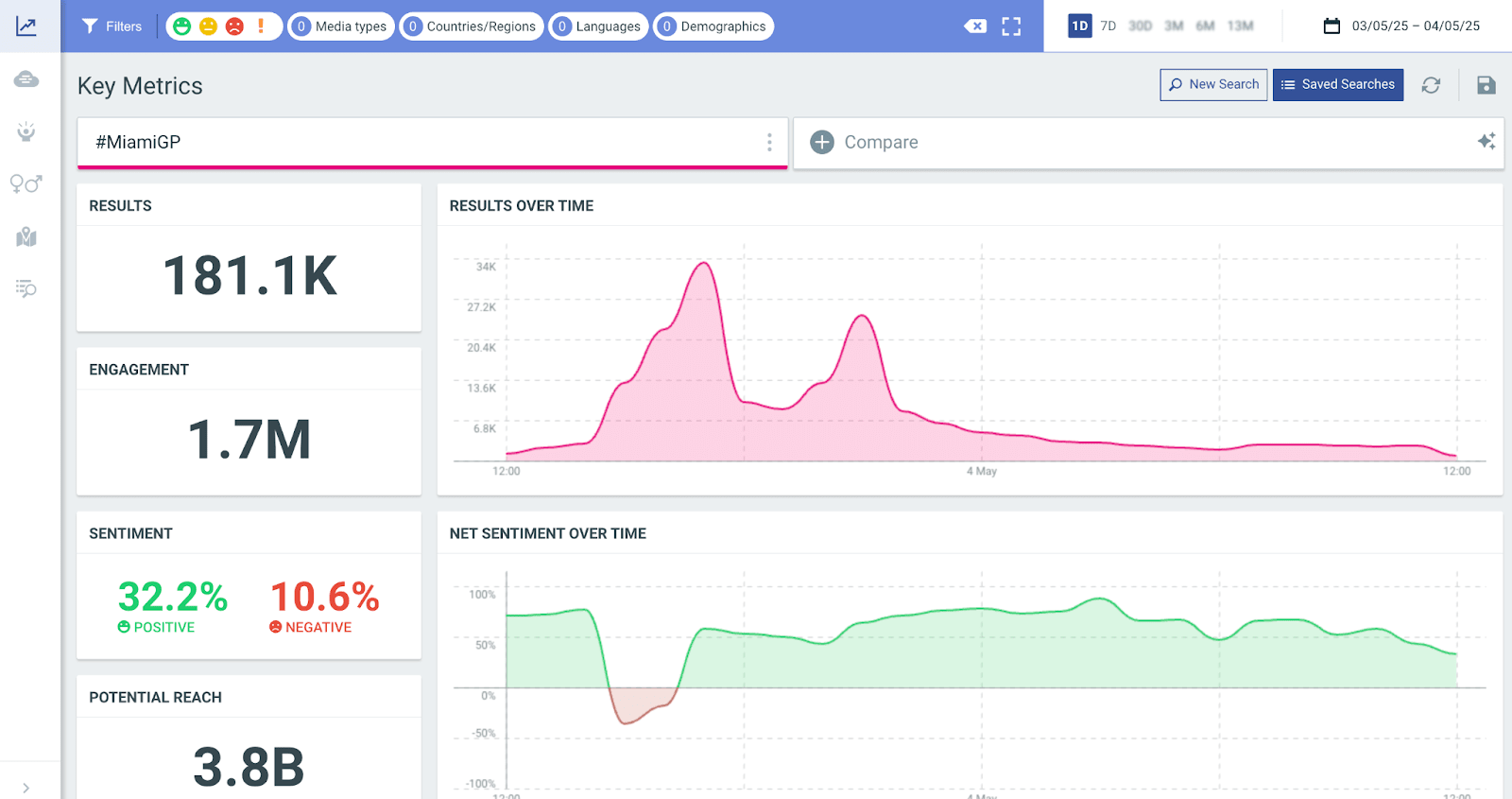Open the mentions search list sidebar icon
The image size is (1512, 799).
(26, 288)
